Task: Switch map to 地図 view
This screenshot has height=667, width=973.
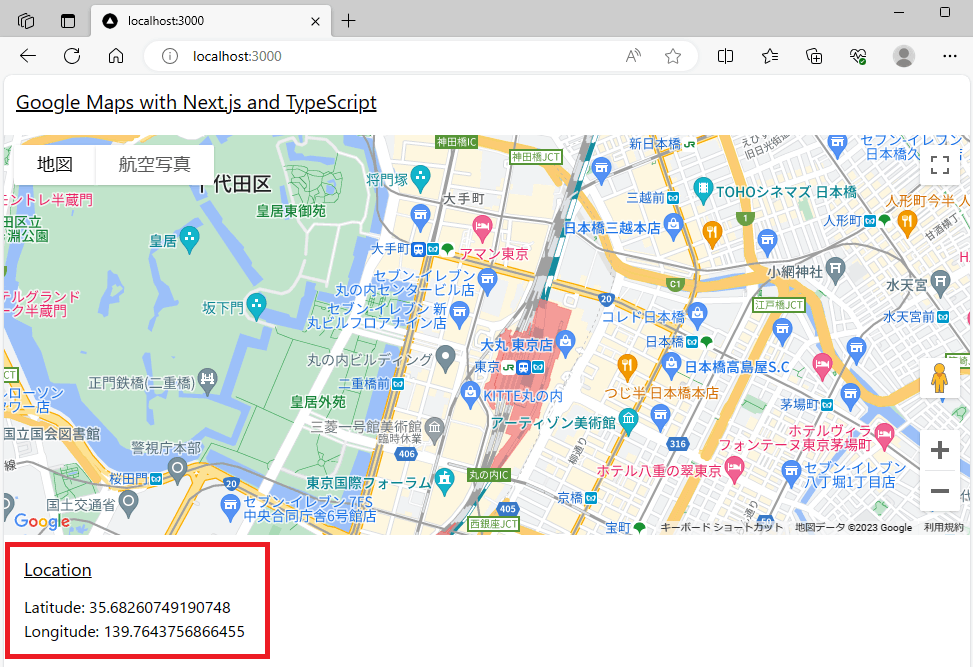Action: pos(55,164)
